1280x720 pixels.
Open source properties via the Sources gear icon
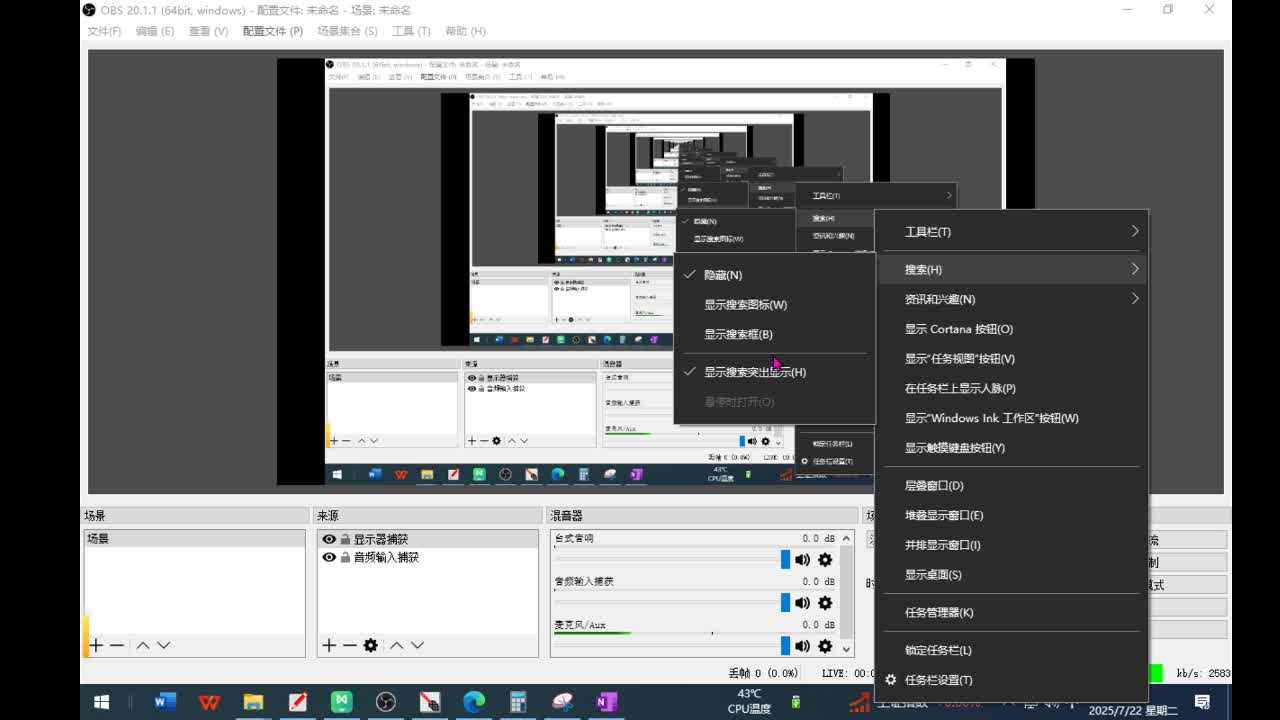click(371, 645)
